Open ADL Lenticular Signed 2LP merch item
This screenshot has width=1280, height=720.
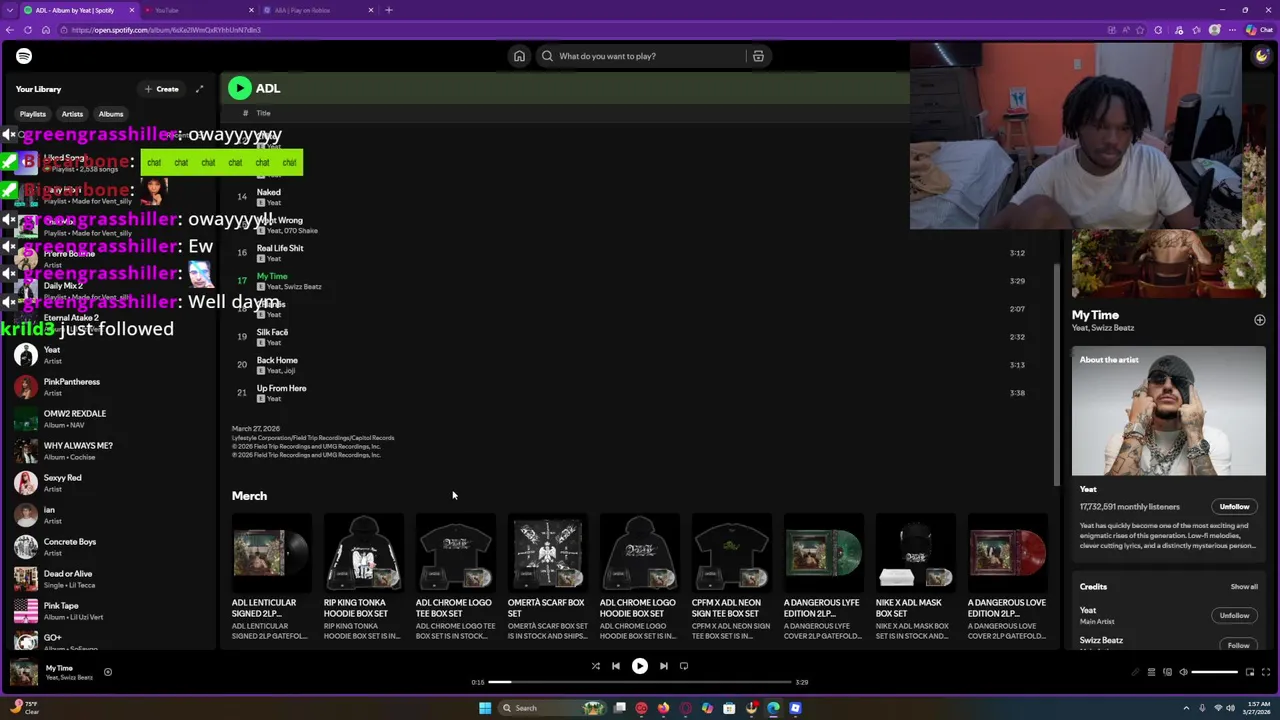272,578
